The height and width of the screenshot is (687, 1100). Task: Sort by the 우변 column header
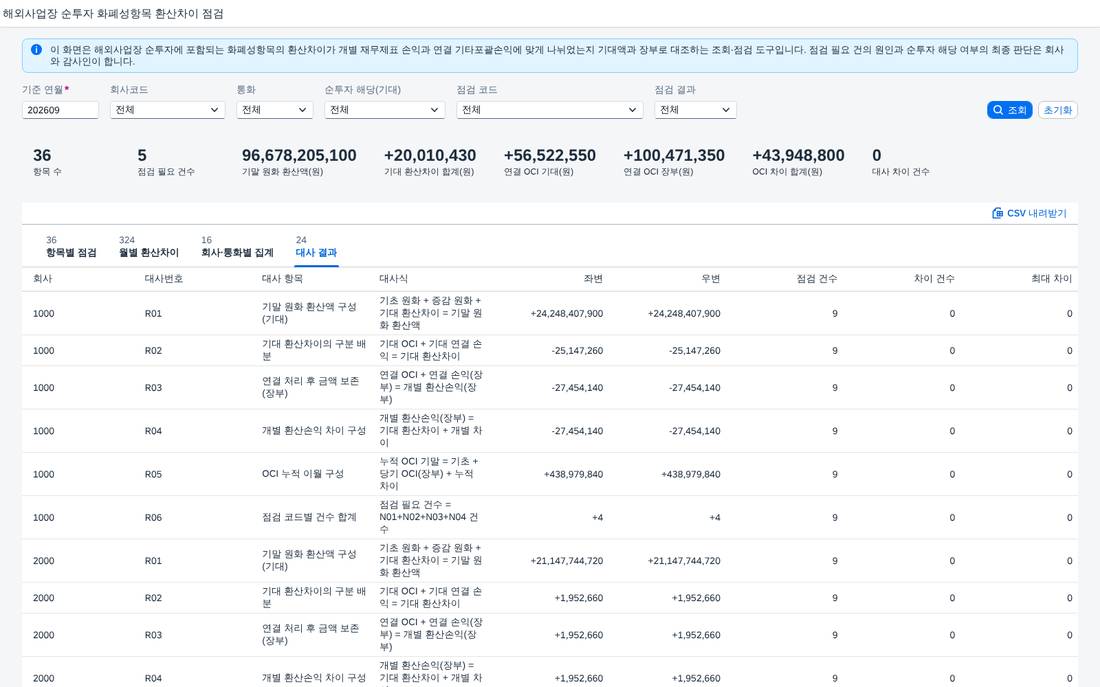pyautogui.click(x=711, y=279)
